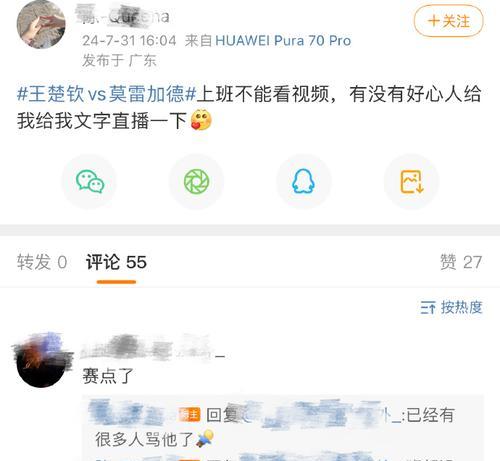Tap the first commenter's blurred username

coord(153,348)
